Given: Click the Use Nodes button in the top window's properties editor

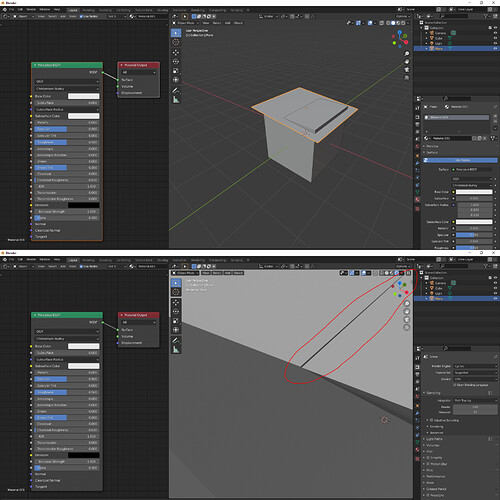Looking at the screenshot, I should click(460, 160).
